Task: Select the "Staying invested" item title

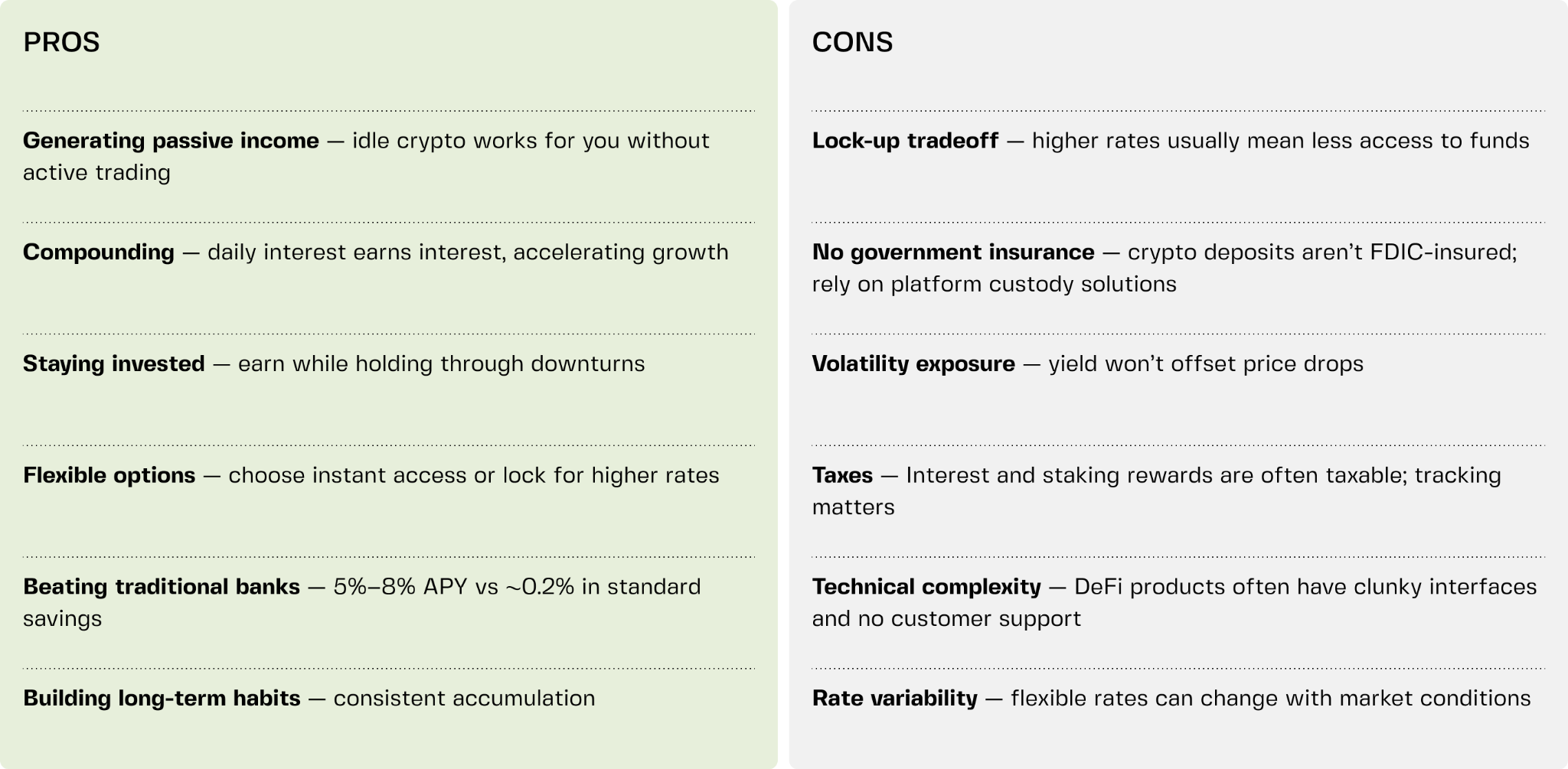Action: coord(114,363)
